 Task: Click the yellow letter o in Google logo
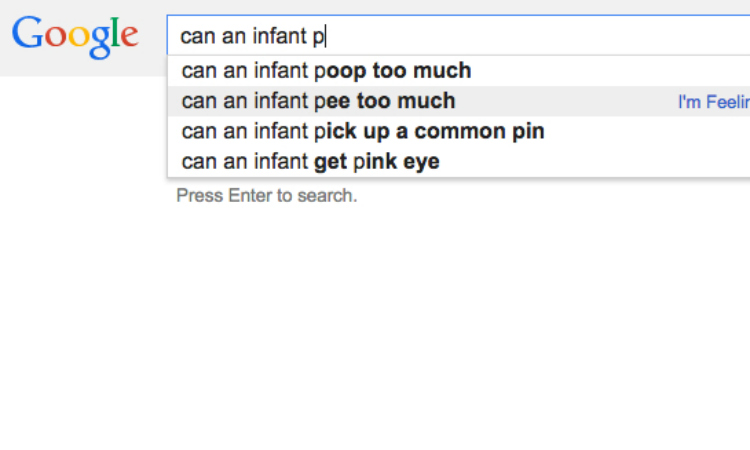[x=79, y=36]
